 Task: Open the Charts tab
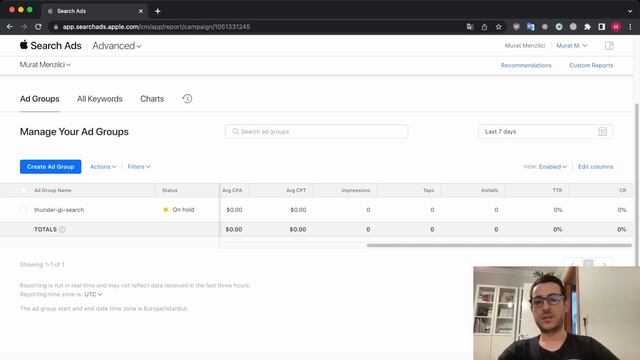[152, 99]
